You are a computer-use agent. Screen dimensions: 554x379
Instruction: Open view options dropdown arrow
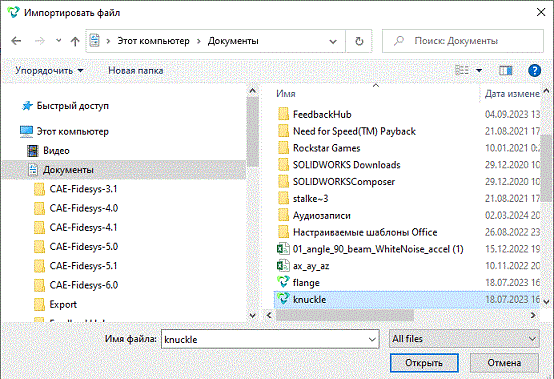point(479,71)
